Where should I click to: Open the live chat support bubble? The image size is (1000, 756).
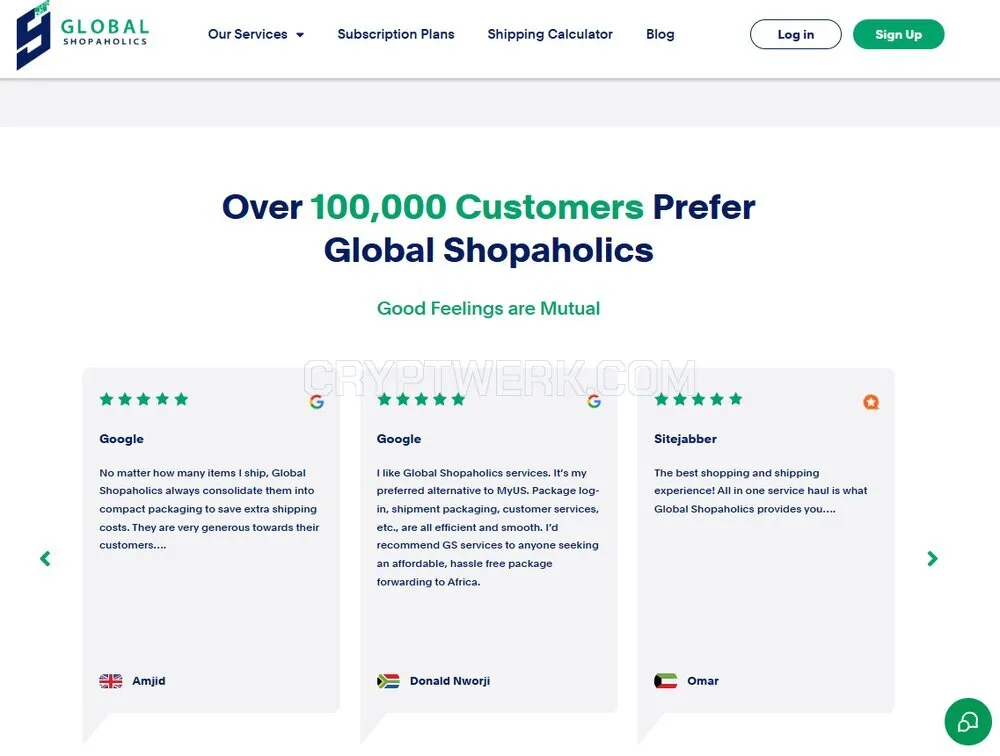tap(967, 722)
